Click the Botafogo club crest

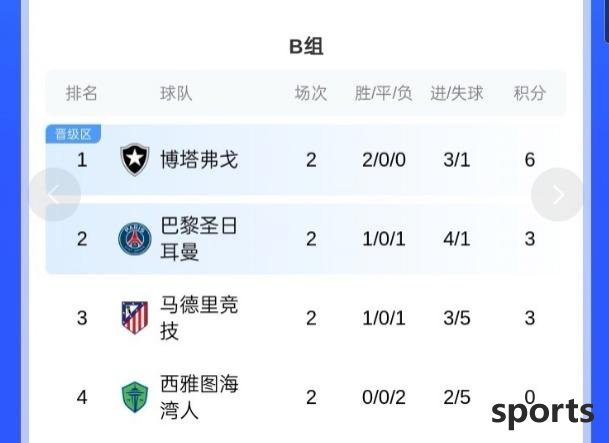(135, 159)
